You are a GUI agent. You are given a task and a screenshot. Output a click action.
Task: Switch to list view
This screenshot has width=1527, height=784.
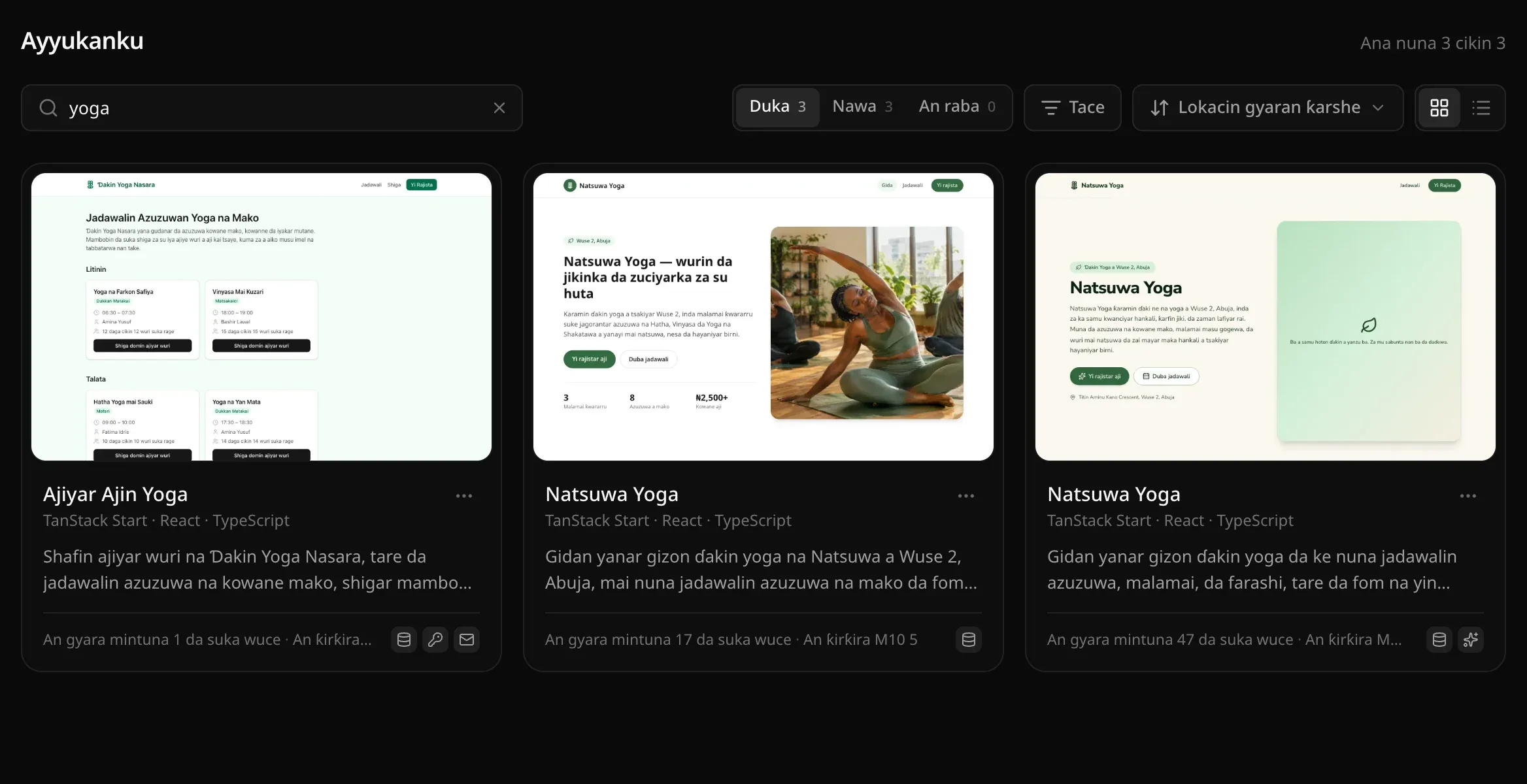[1481, 108]
